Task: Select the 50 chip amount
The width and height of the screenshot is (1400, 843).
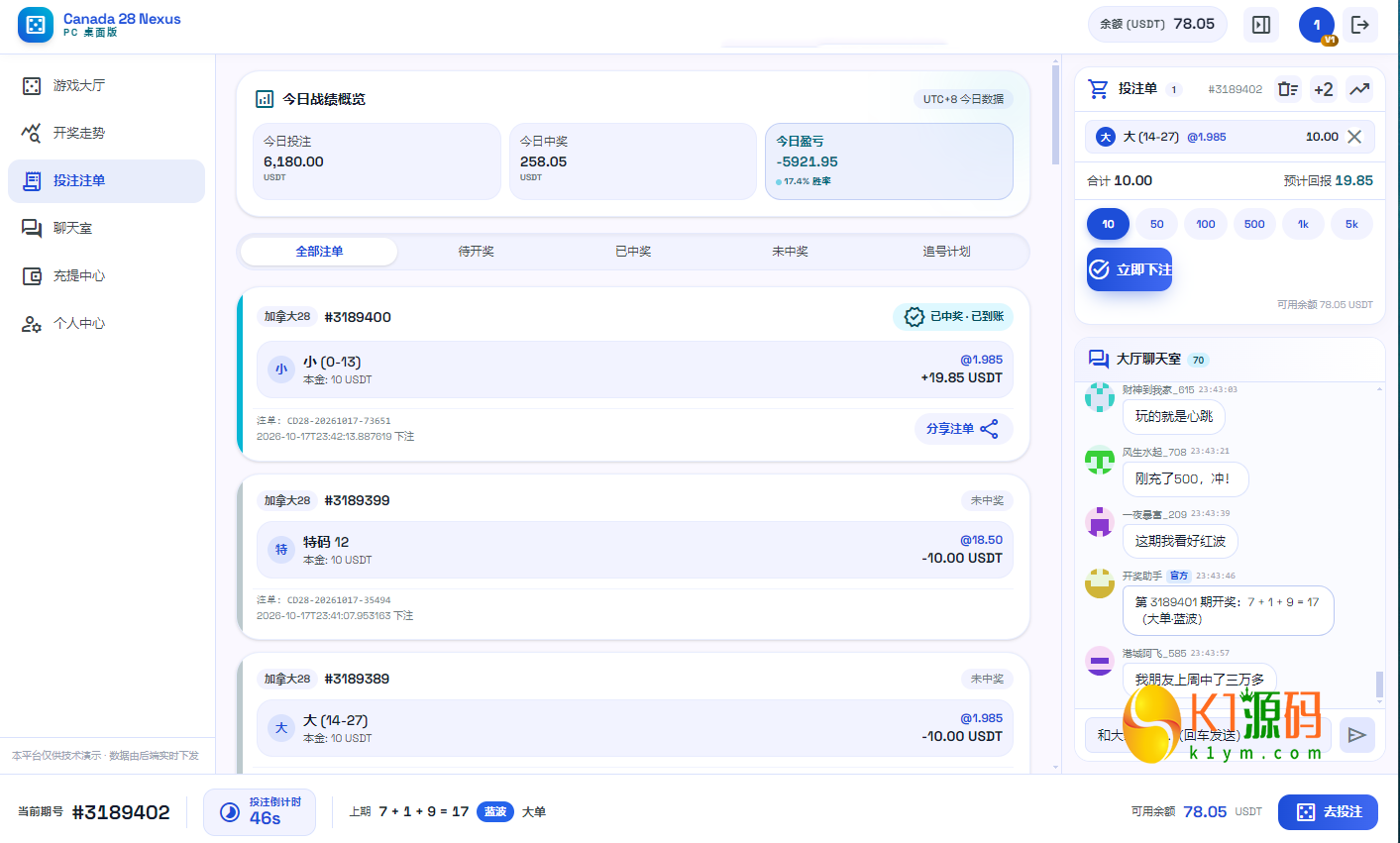Action: 1156,224
